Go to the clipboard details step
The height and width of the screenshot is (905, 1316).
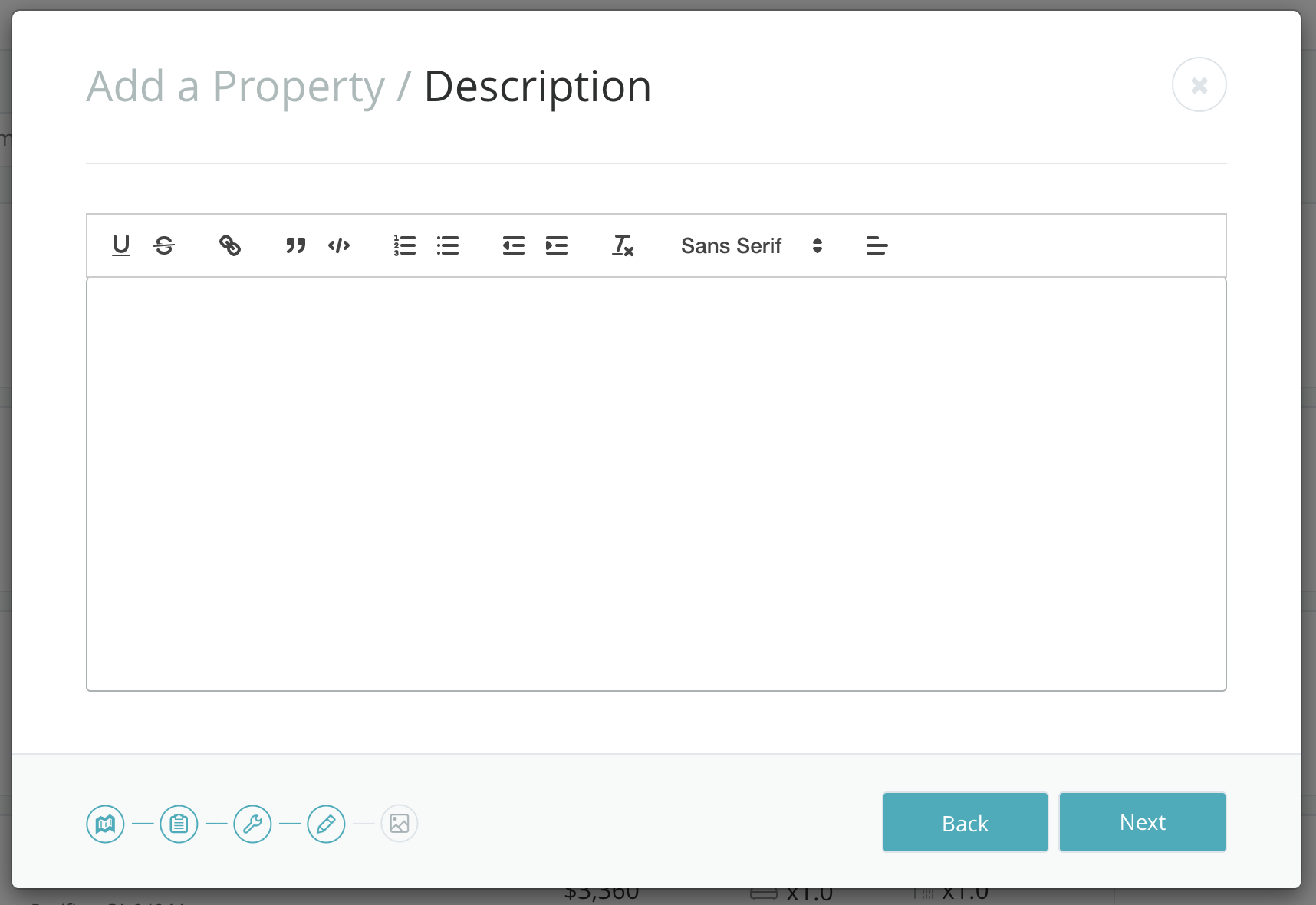pyautogui.click(x=179, y=824)
